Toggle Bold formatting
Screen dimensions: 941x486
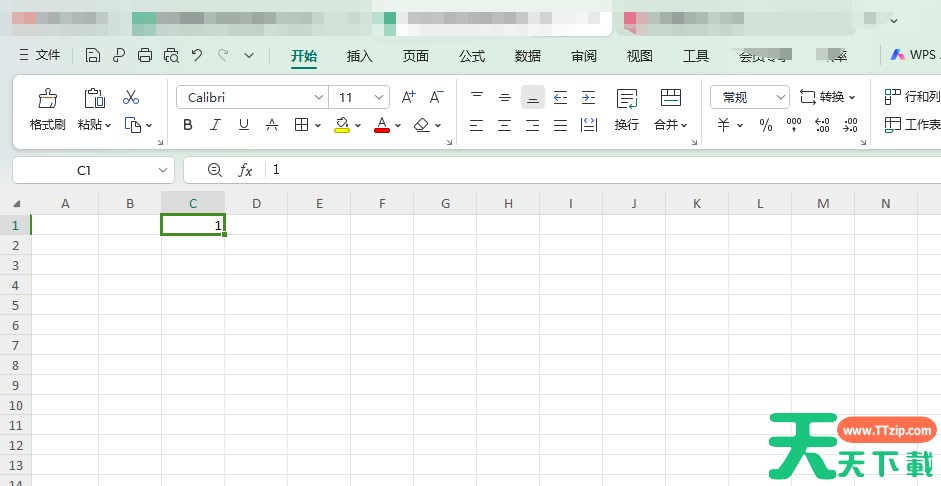point(188,125)
